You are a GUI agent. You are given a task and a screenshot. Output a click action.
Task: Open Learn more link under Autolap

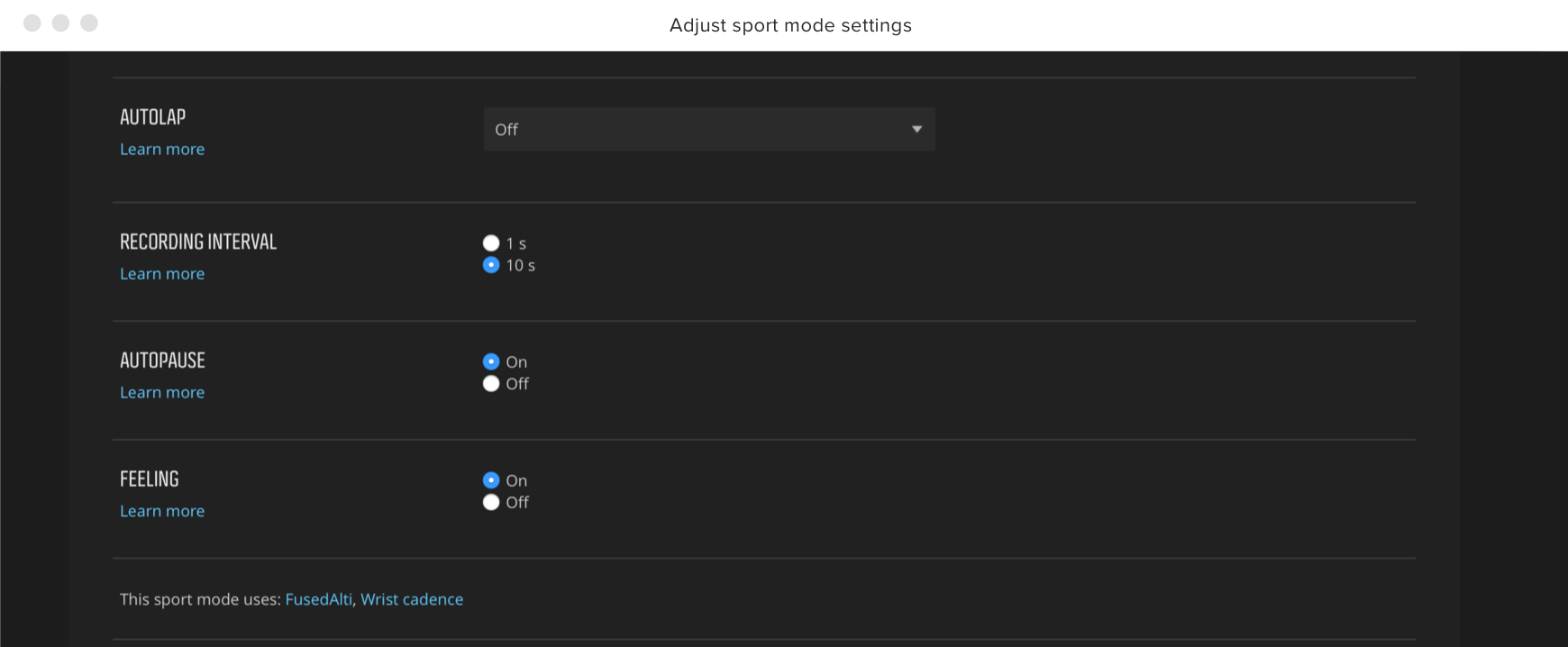pyautogui.click(x=162, y=150)
